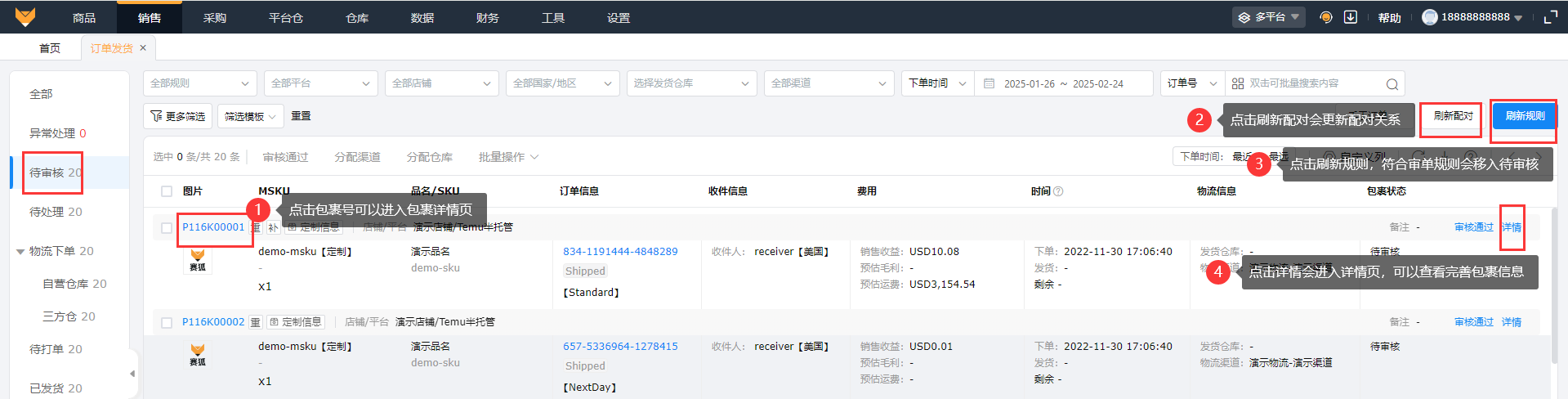The image size is (1568, 399).
Task: Click the batch search grid icon
Action: pos(1238,83)
